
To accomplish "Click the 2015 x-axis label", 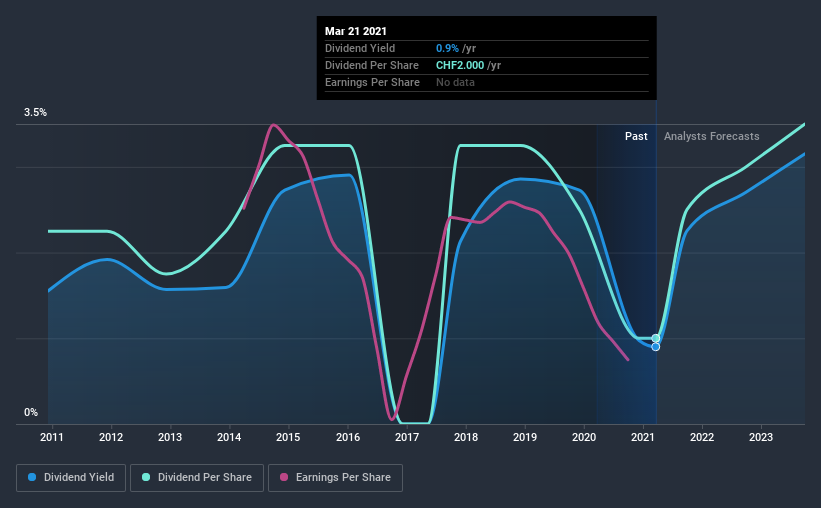I will pyautogui.click(x=289, y=437).
